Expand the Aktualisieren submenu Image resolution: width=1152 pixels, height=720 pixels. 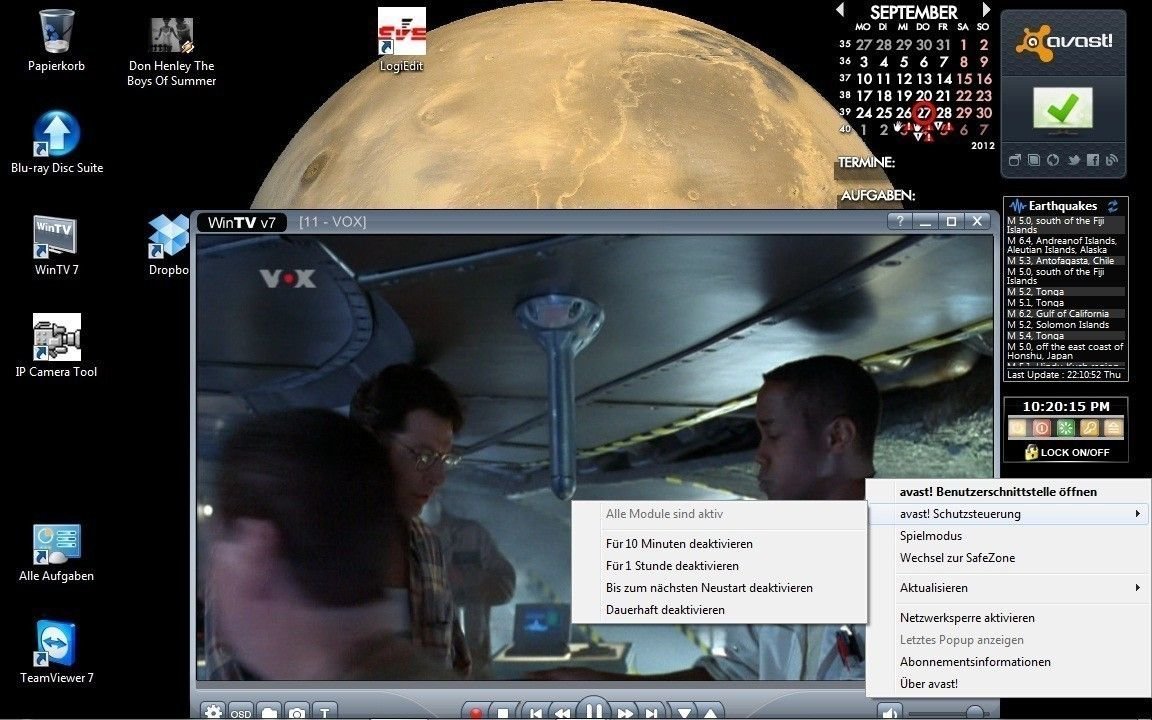coord(1008,588)
